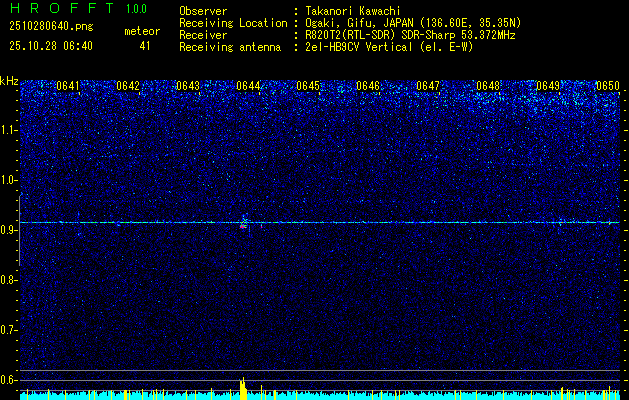Select the 0643 time marker
629x400 pixels.
(x=188, y=87)
